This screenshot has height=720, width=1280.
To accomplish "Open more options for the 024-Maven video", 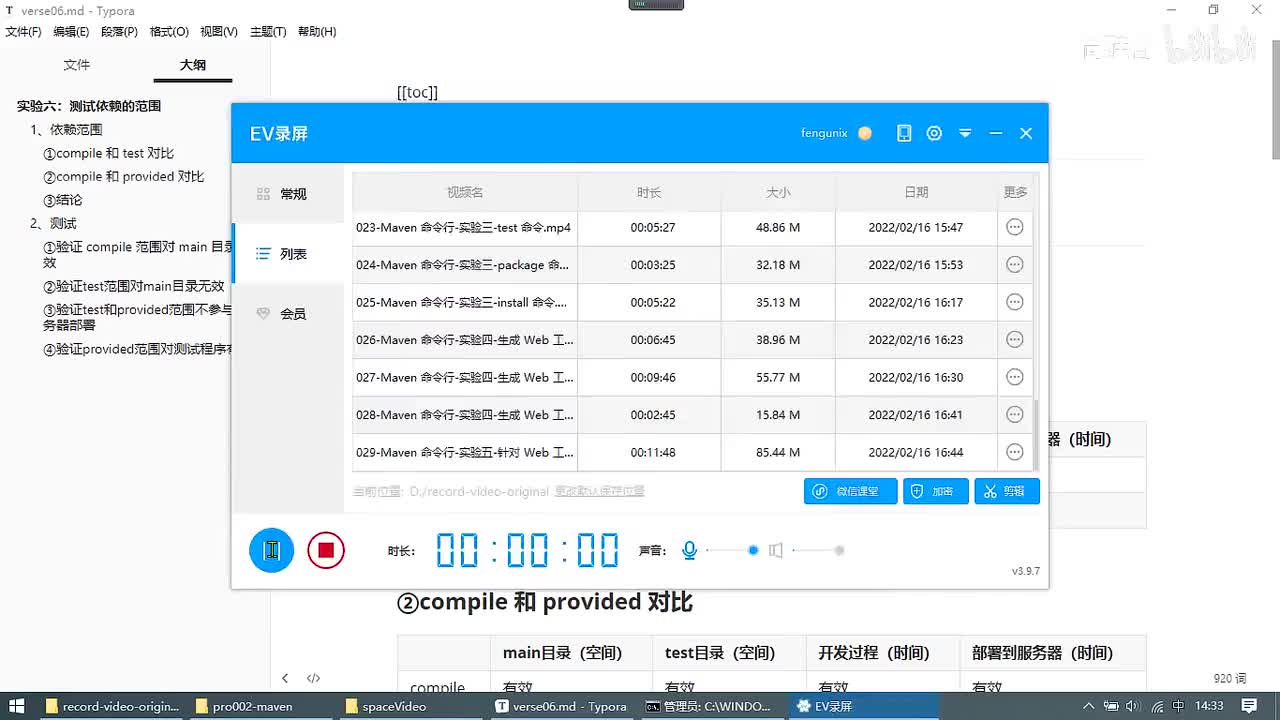I will click(1014, 265).
